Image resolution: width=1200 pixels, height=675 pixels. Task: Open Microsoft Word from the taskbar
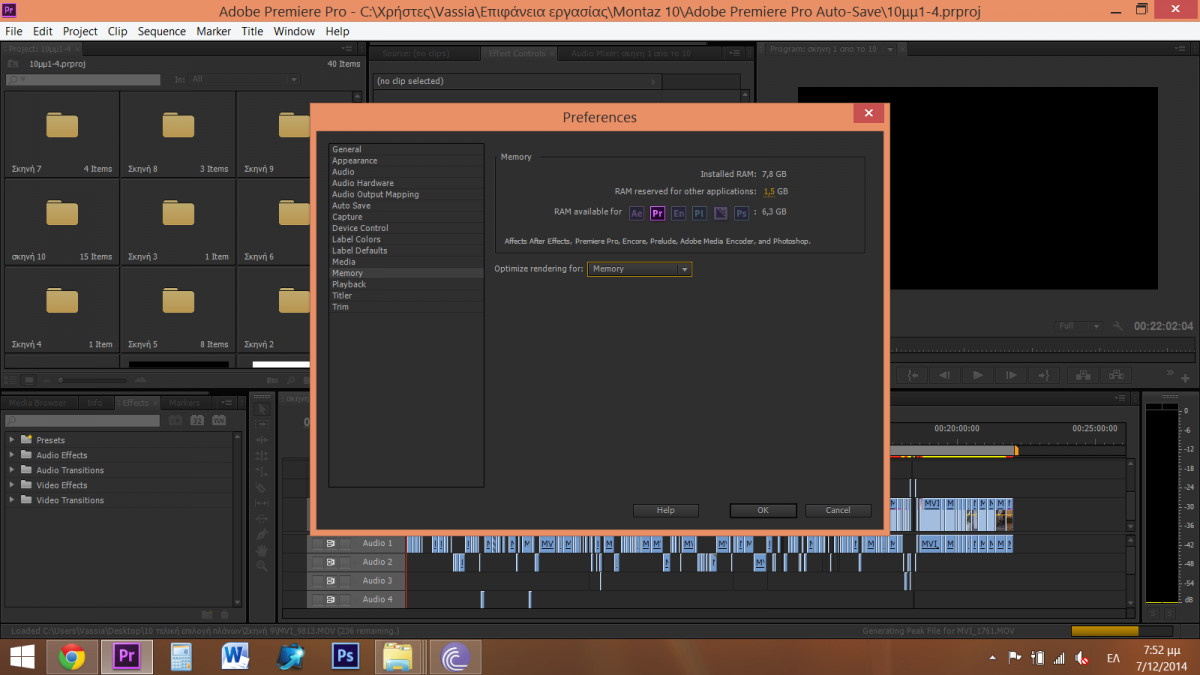(x=236, y=656)
